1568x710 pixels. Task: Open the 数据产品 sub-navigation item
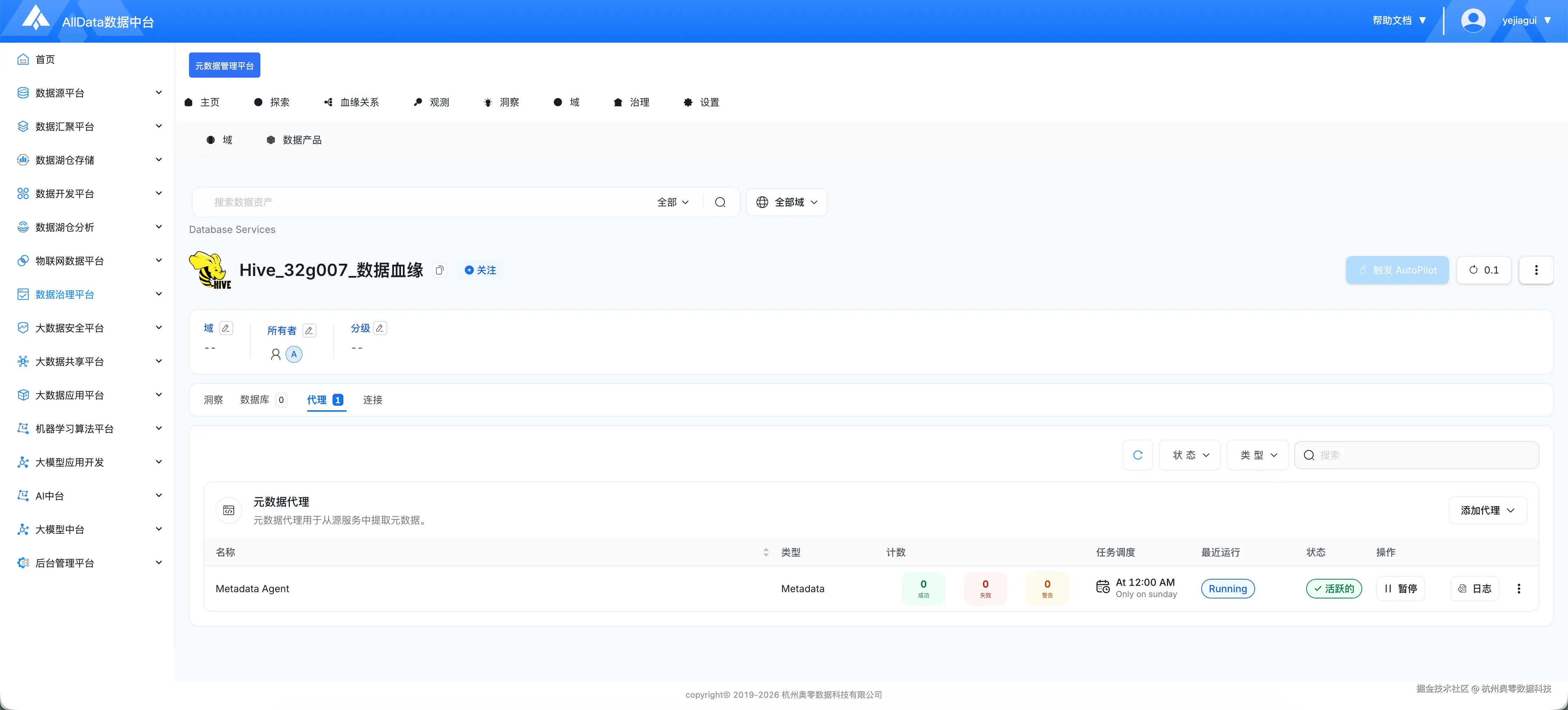coord(294,140)
